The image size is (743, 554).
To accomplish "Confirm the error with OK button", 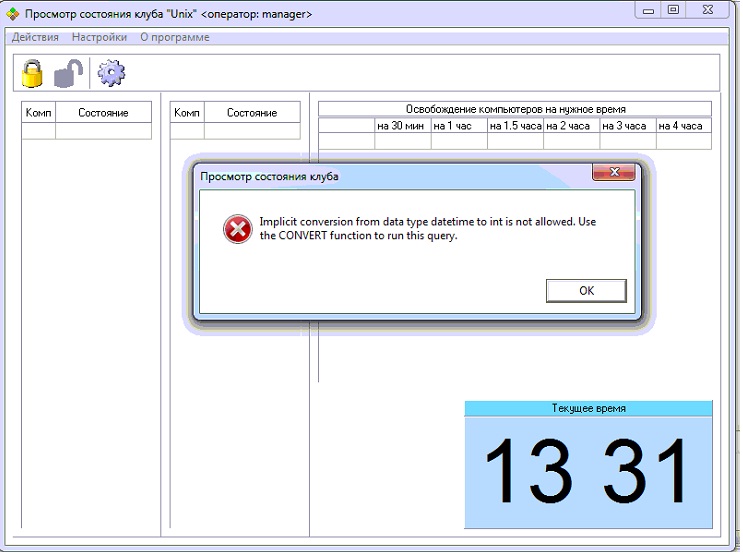I will (586, 291).
